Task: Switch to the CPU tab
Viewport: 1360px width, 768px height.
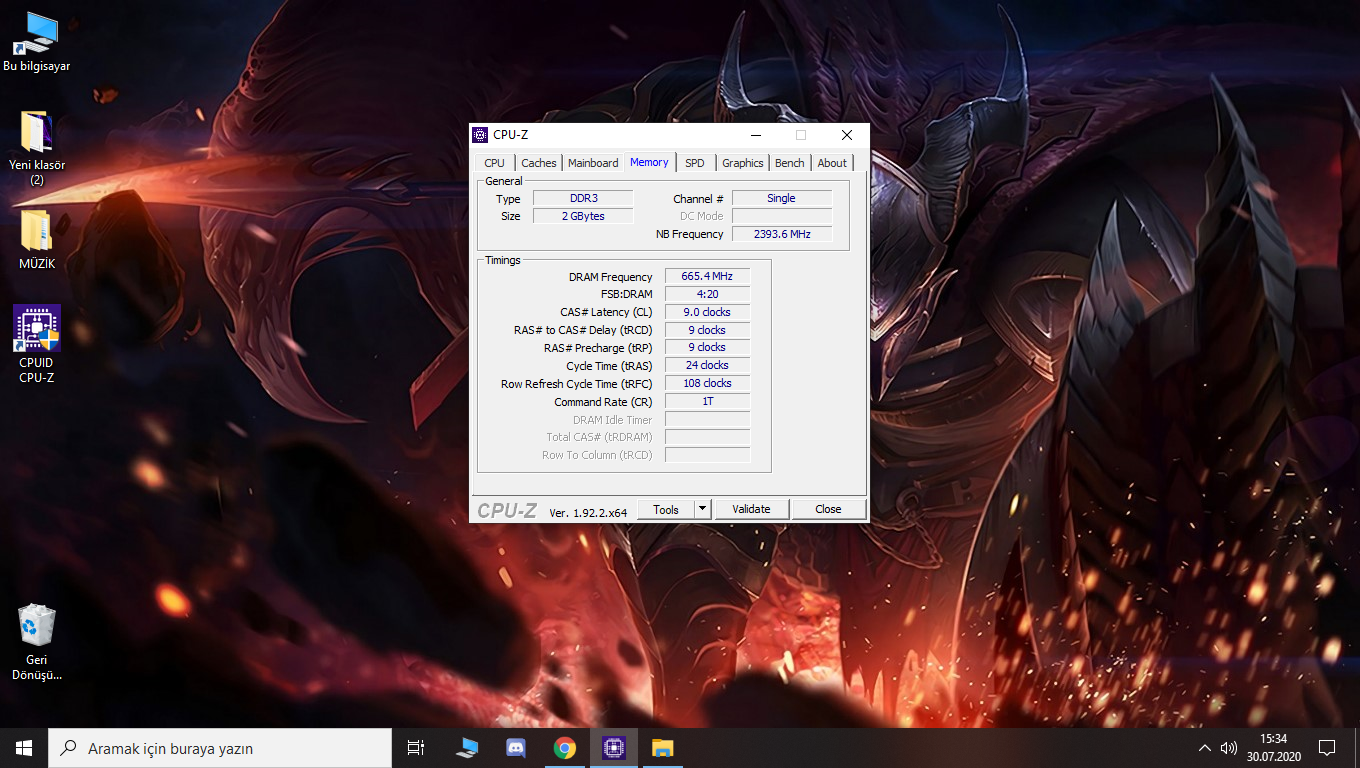Action: click(494, 163)
